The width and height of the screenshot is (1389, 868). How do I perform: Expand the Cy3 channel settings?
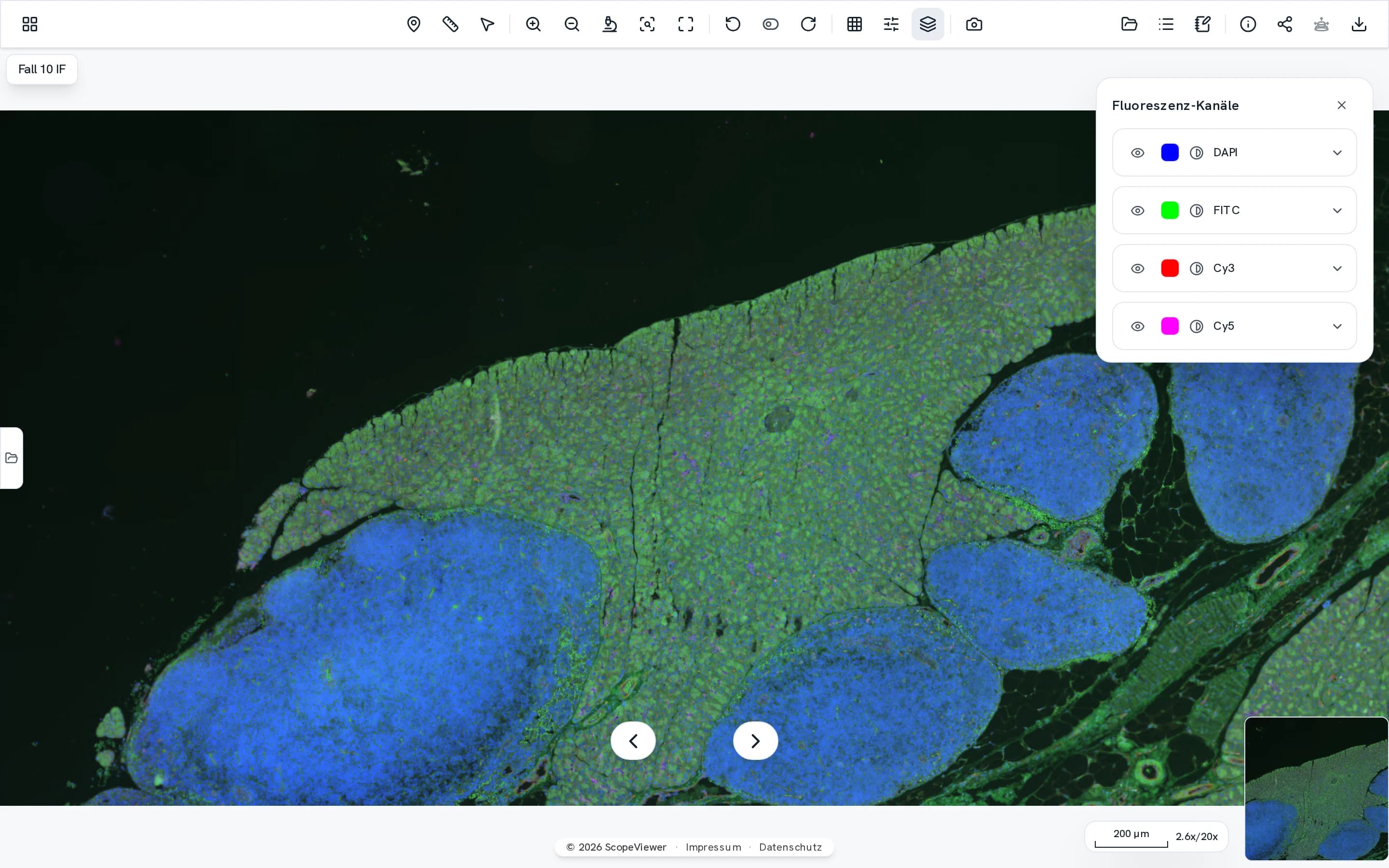[x=1337, y=269]
